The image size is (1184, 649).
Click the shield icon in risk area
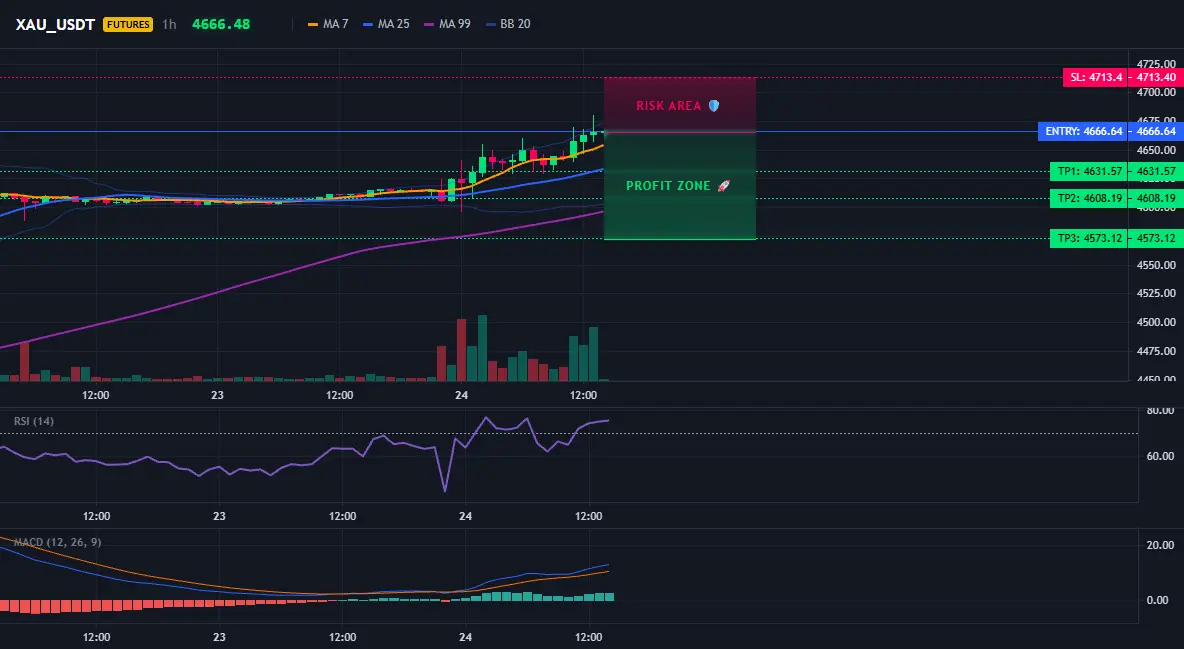click(x=714, y=106)
